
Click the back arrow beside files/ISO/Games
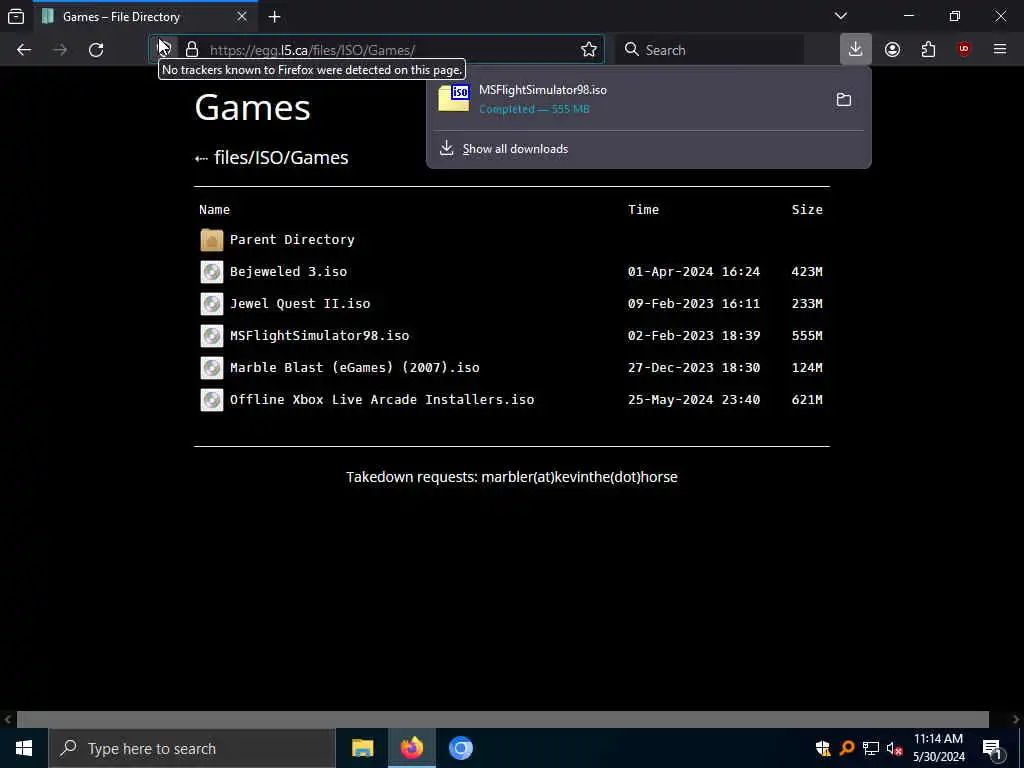[201, 158]
